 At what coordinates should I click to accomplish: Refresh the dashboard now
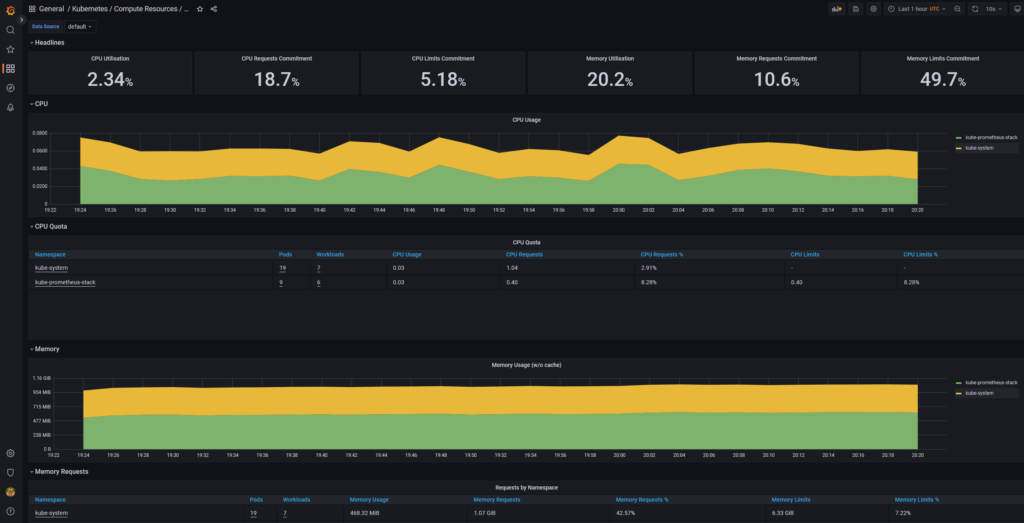coord(975,9)
